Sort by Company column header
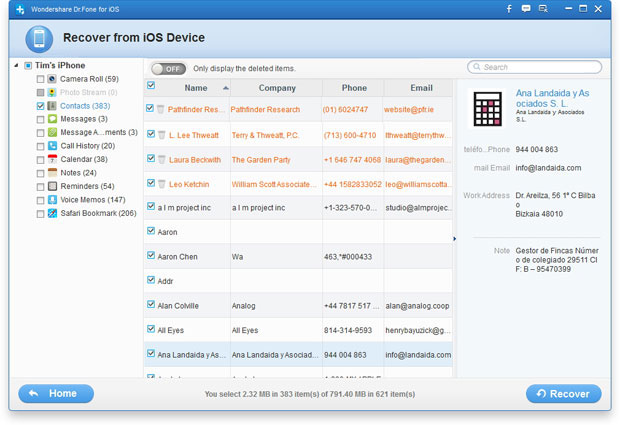This screenshot has height=425, width=620. [x=277, y=88]
